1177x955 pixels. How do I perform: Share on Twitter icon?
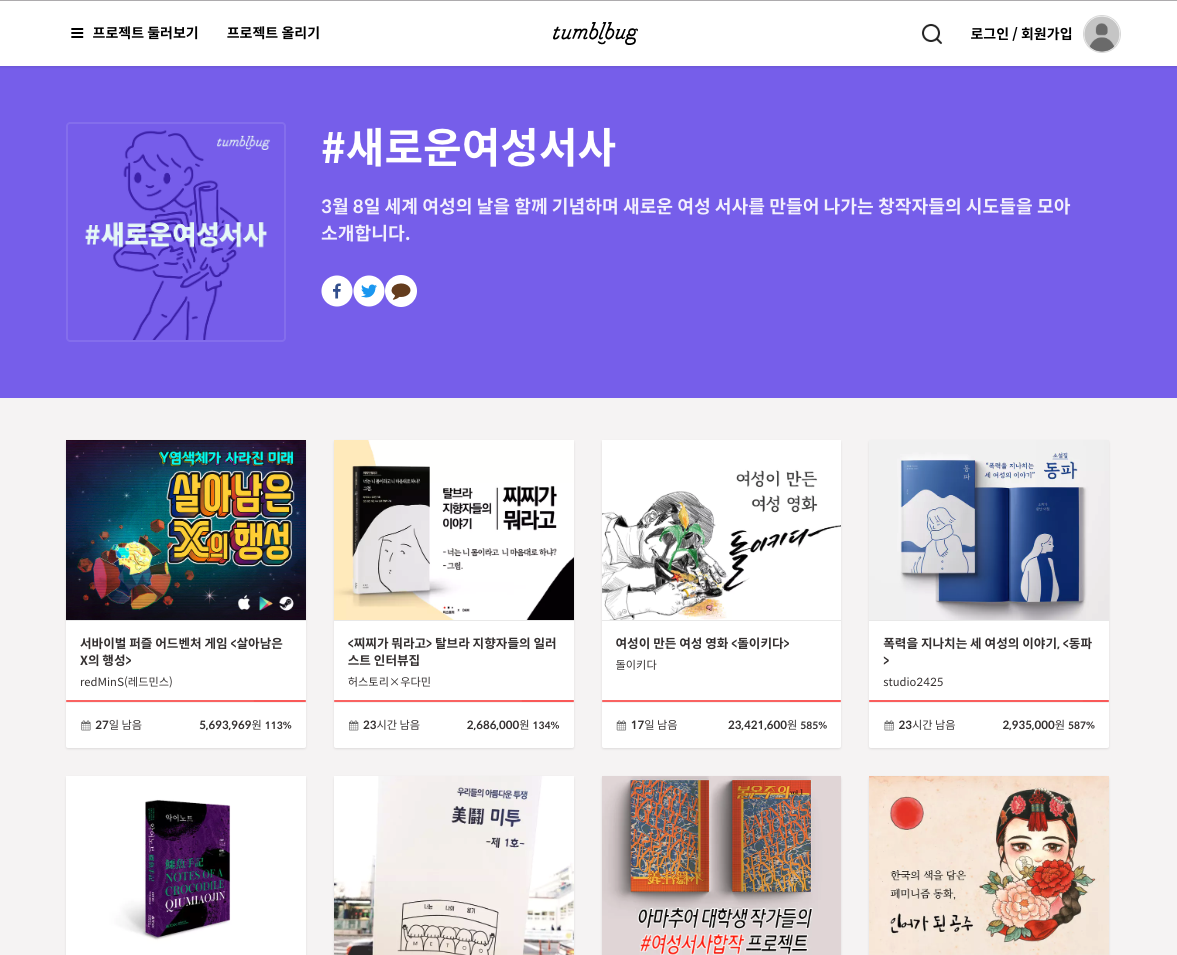click(x=369, y=291)
